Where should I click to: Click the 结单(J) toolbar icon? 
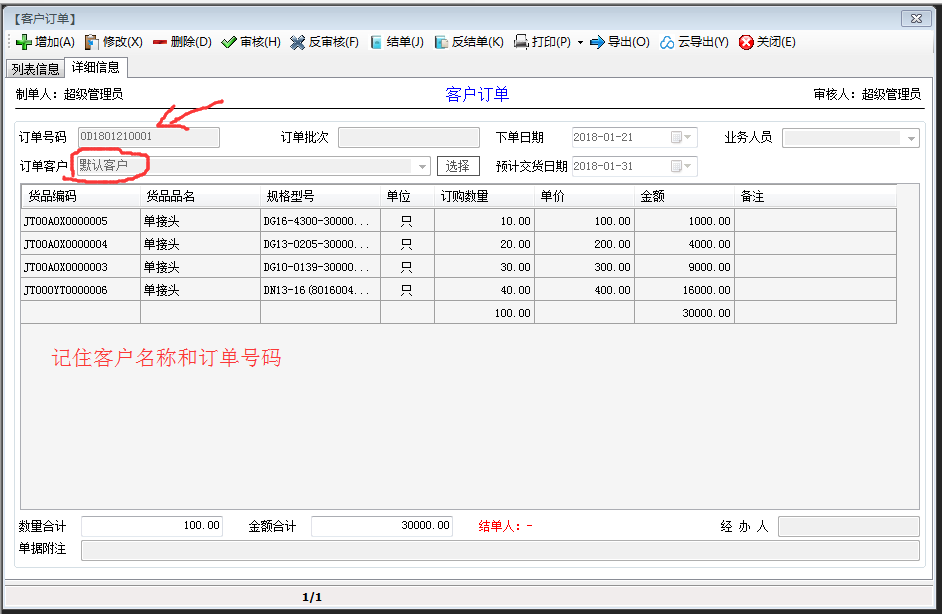[x=376, y=42]
